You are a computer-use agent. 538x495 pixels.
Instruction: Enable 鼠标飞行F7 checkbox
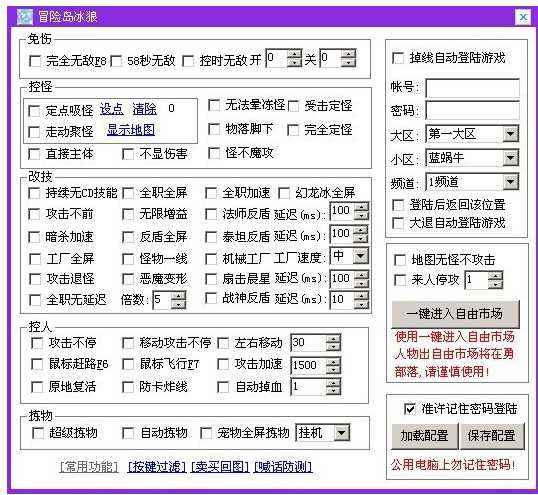click(128, 364)
